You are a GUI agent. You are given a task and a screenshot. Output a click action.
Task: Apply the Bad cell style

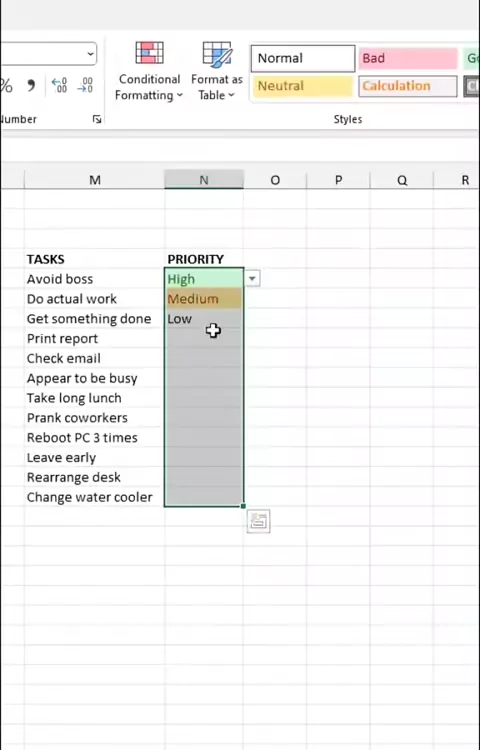[x=408, y=58]
